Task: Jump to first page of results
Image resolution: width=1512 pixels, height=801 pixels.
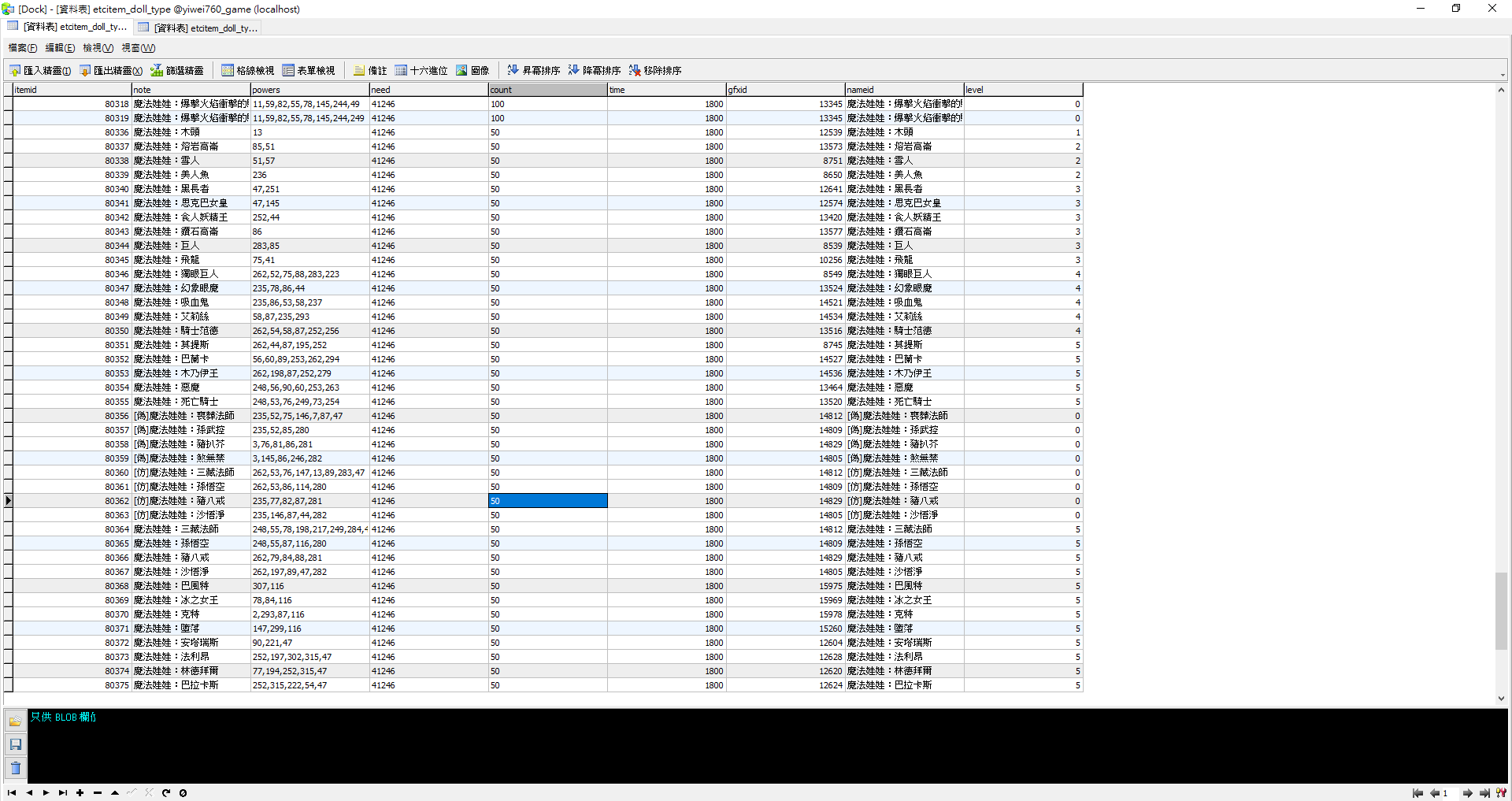Action: (x=1417, y=793)
